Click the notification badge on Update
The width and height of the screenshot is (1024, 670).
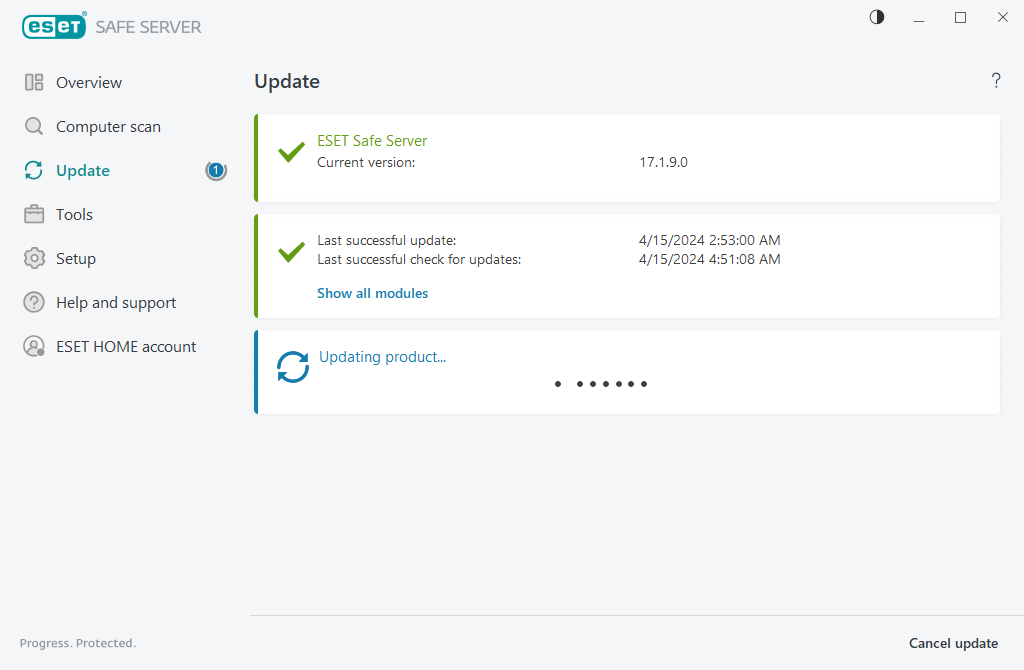point(216,170)
